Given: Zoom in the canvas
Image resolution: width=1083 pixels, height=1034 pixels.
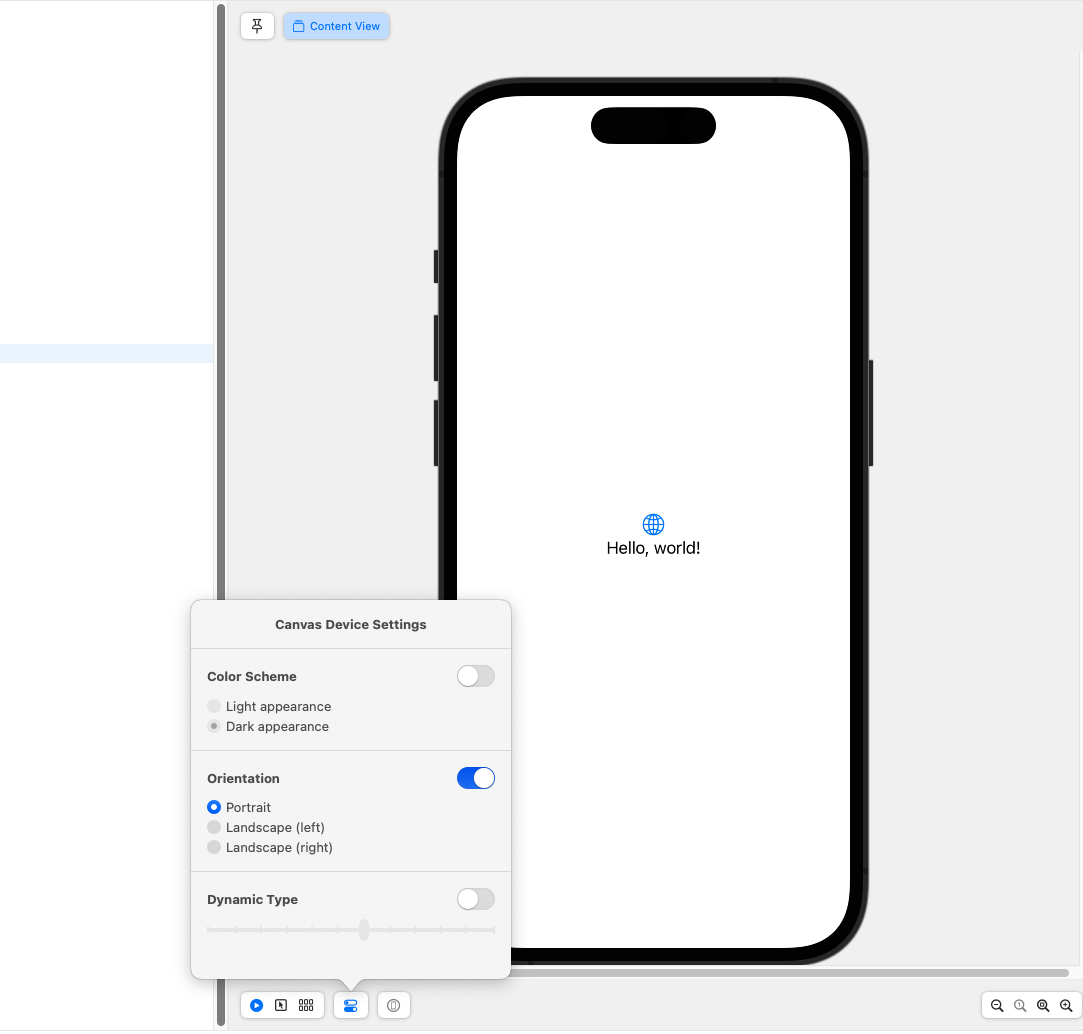Looking at the screenshot, I should pos(1066,1005).
